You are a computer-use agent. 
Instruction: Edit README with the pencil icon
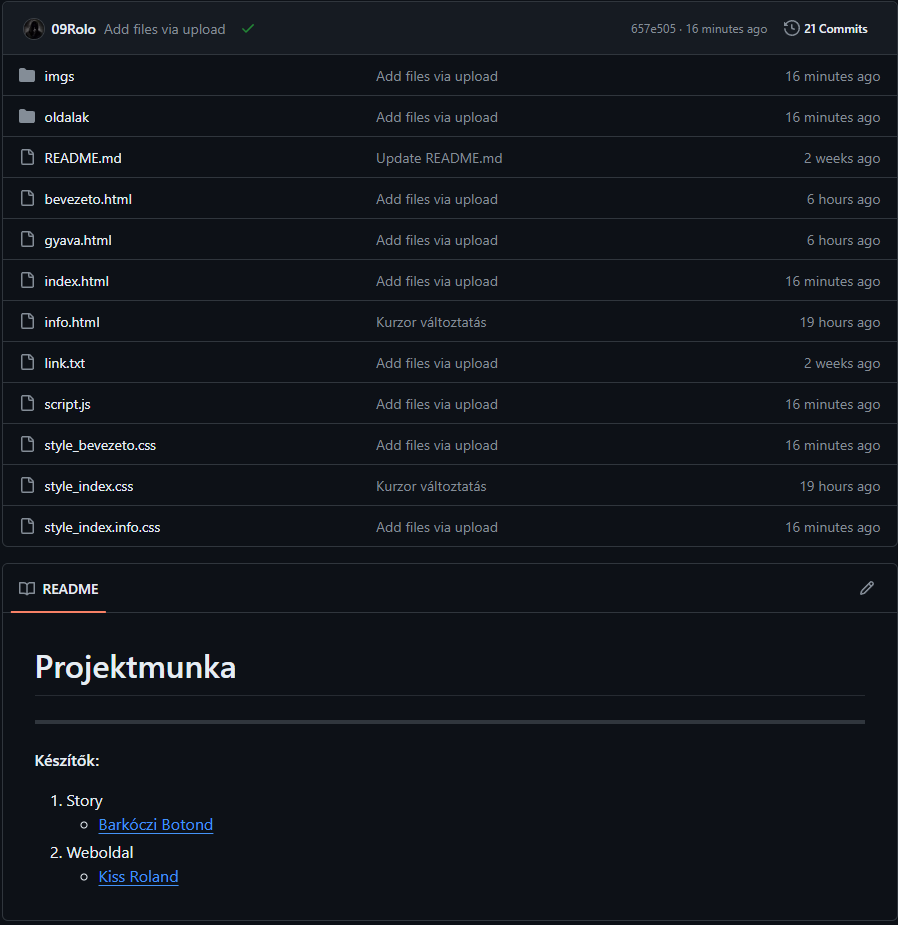click(867, 588)
